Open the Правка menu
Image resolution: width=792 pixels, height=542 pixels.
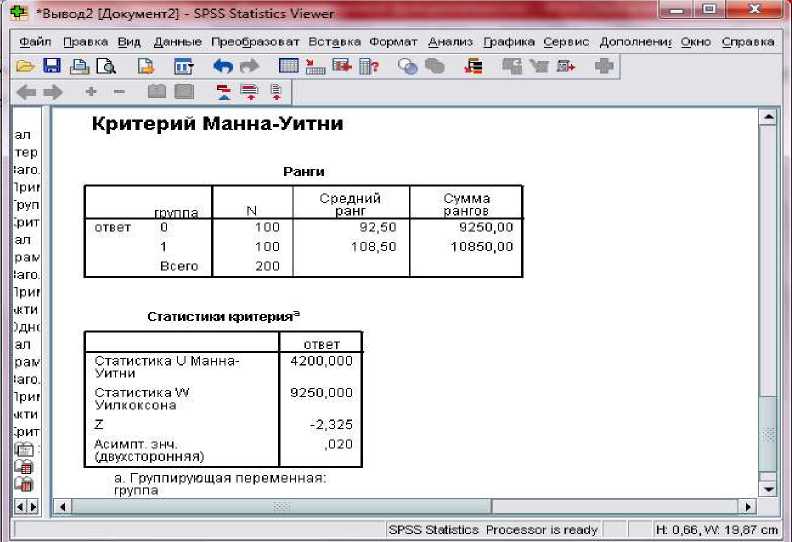(85, 42)
